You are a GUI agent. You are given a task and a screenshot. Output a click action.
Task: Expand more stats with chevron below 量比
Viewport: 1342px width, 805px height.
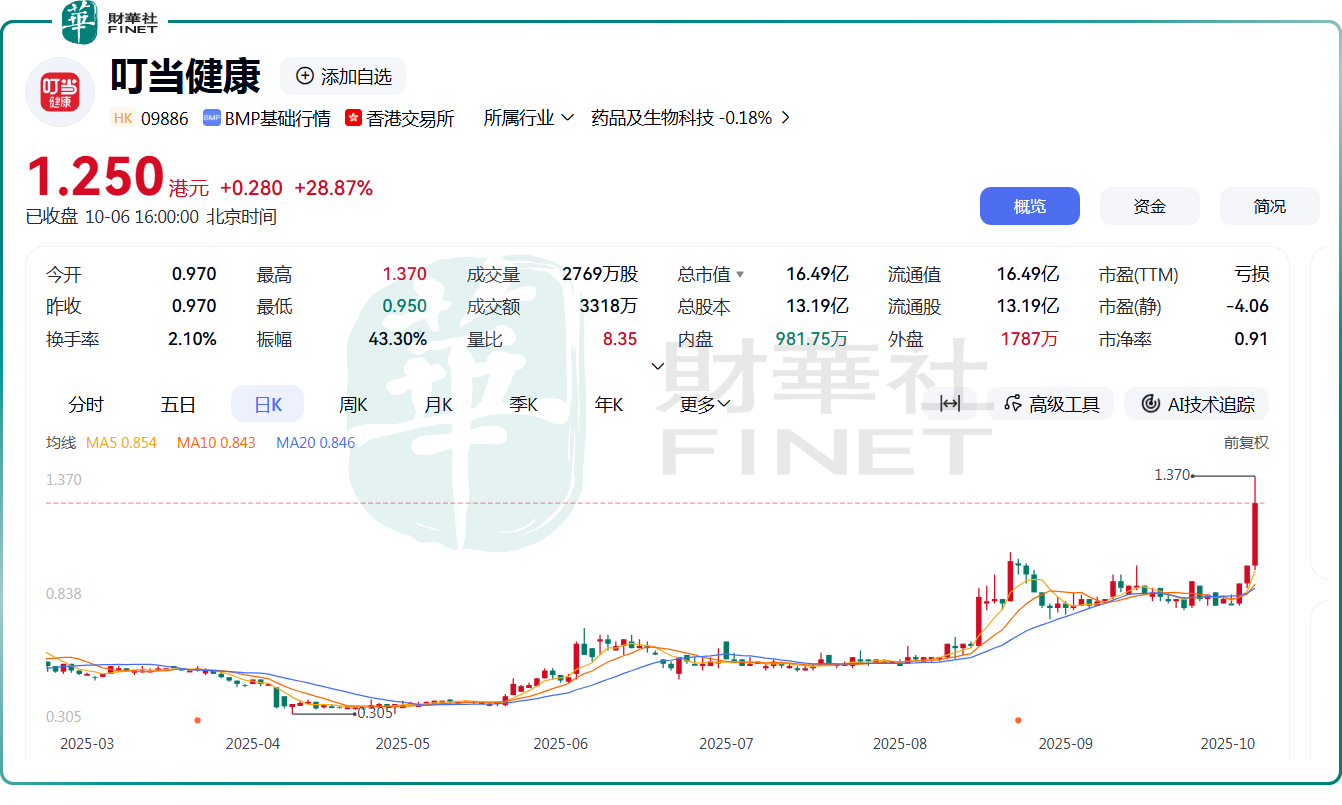(658, 366)
